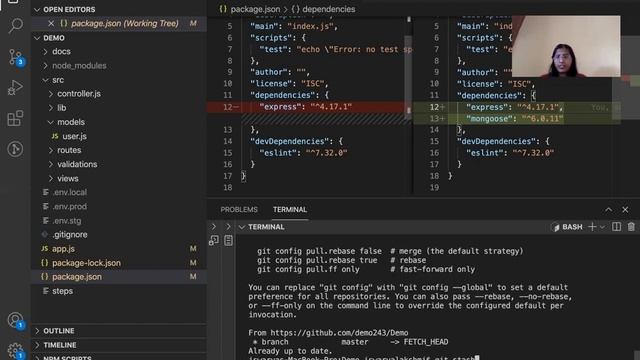Open app.js file
This screenshot has width=640, height=360.
(x=63, y=249)
